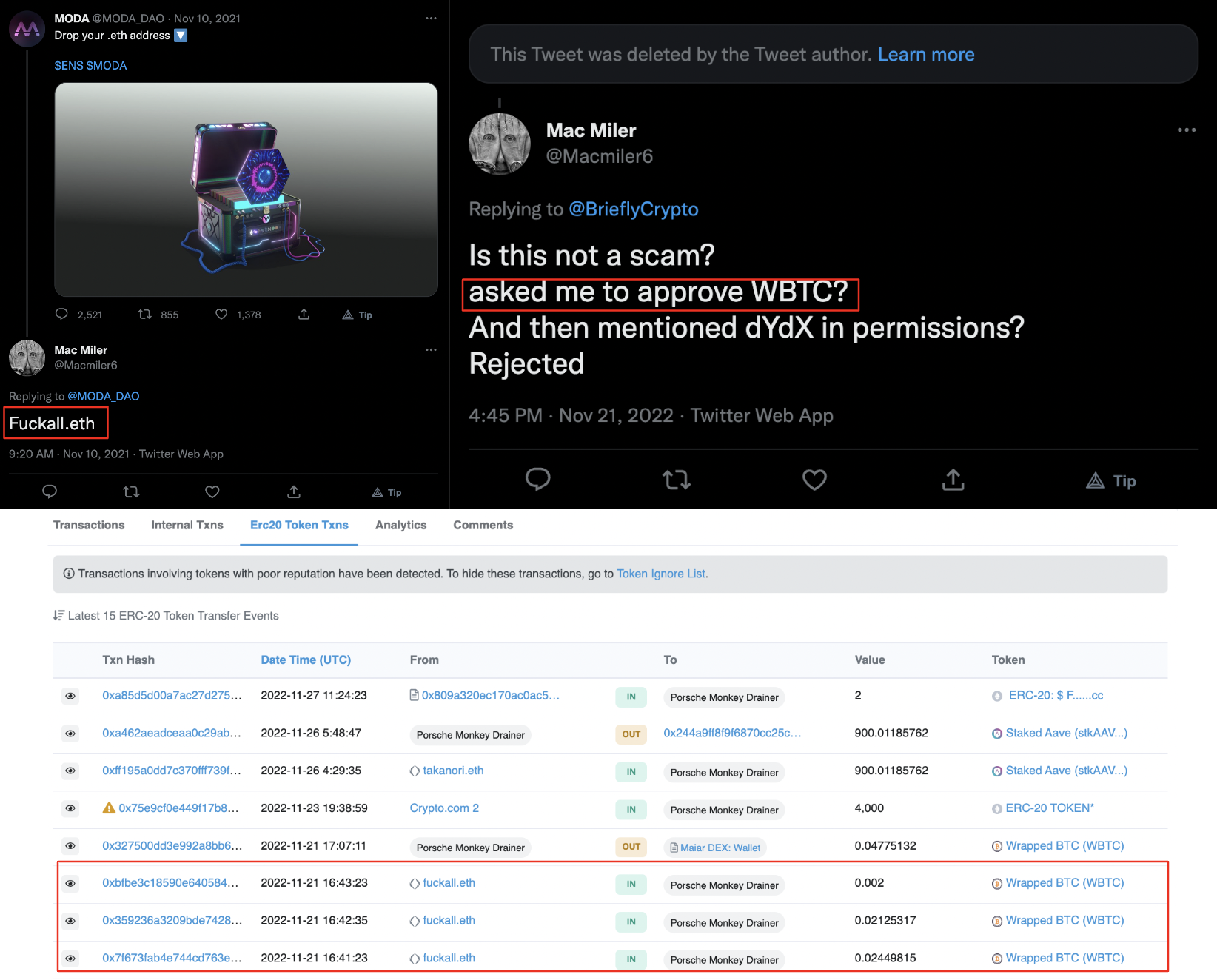Open fuckall.eth sender in the 16:42:35 row

click(449, 920)
